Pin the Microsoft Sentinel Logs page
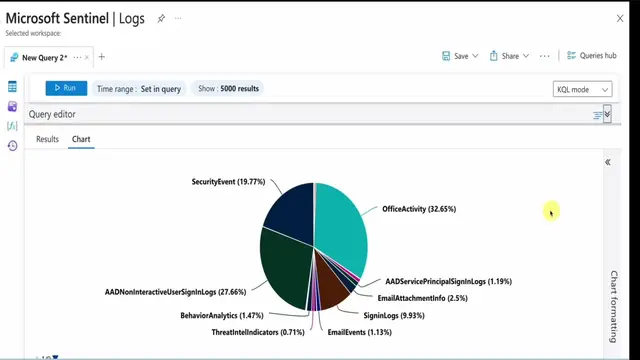Image resolution: width=640 pixels, height=360 pixels. tap(161, 18)
